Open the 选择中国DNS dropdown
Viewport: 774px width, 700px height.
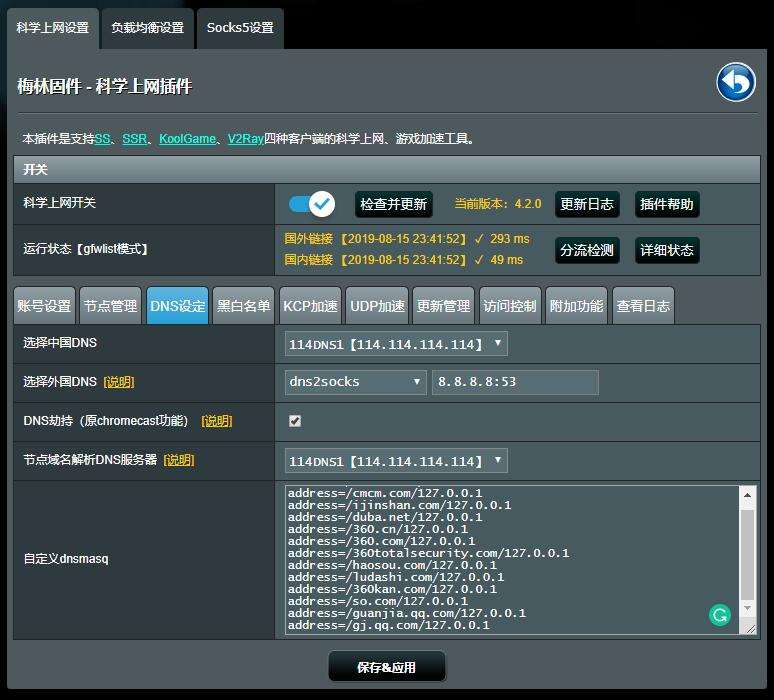(396, 344)
